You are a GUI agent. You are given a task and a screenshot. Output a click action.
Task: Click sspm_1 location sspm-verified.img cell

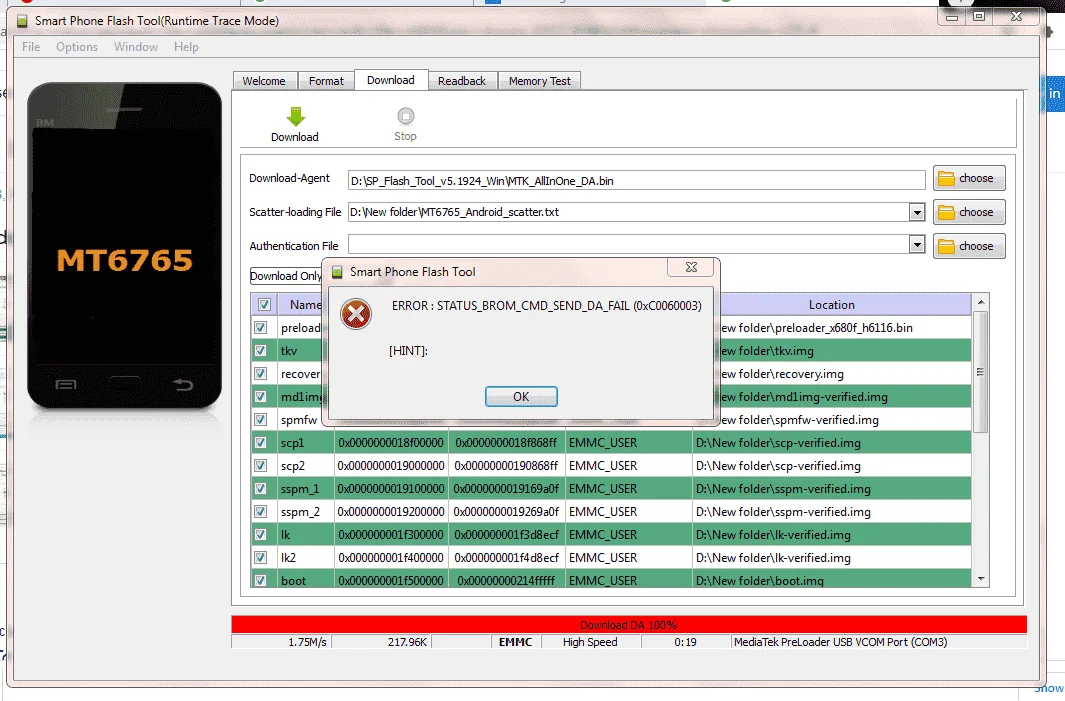[x=832, y=489]
